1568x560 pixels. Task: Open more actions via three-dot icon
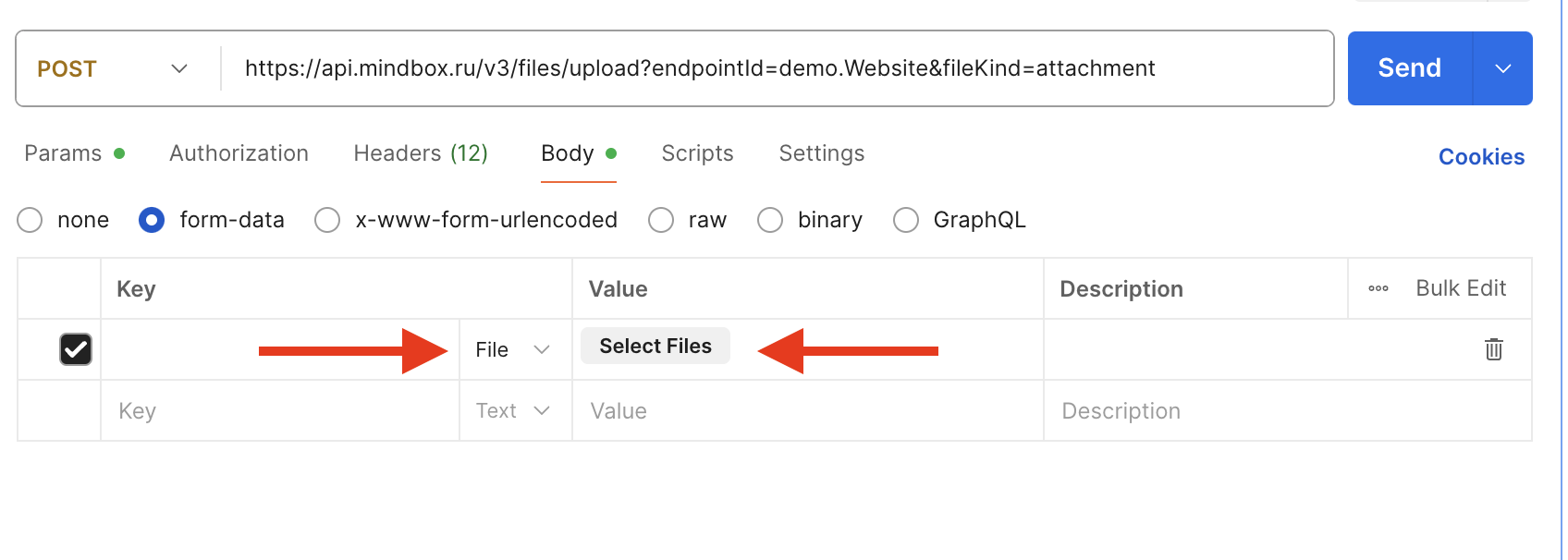(1378, 288)
